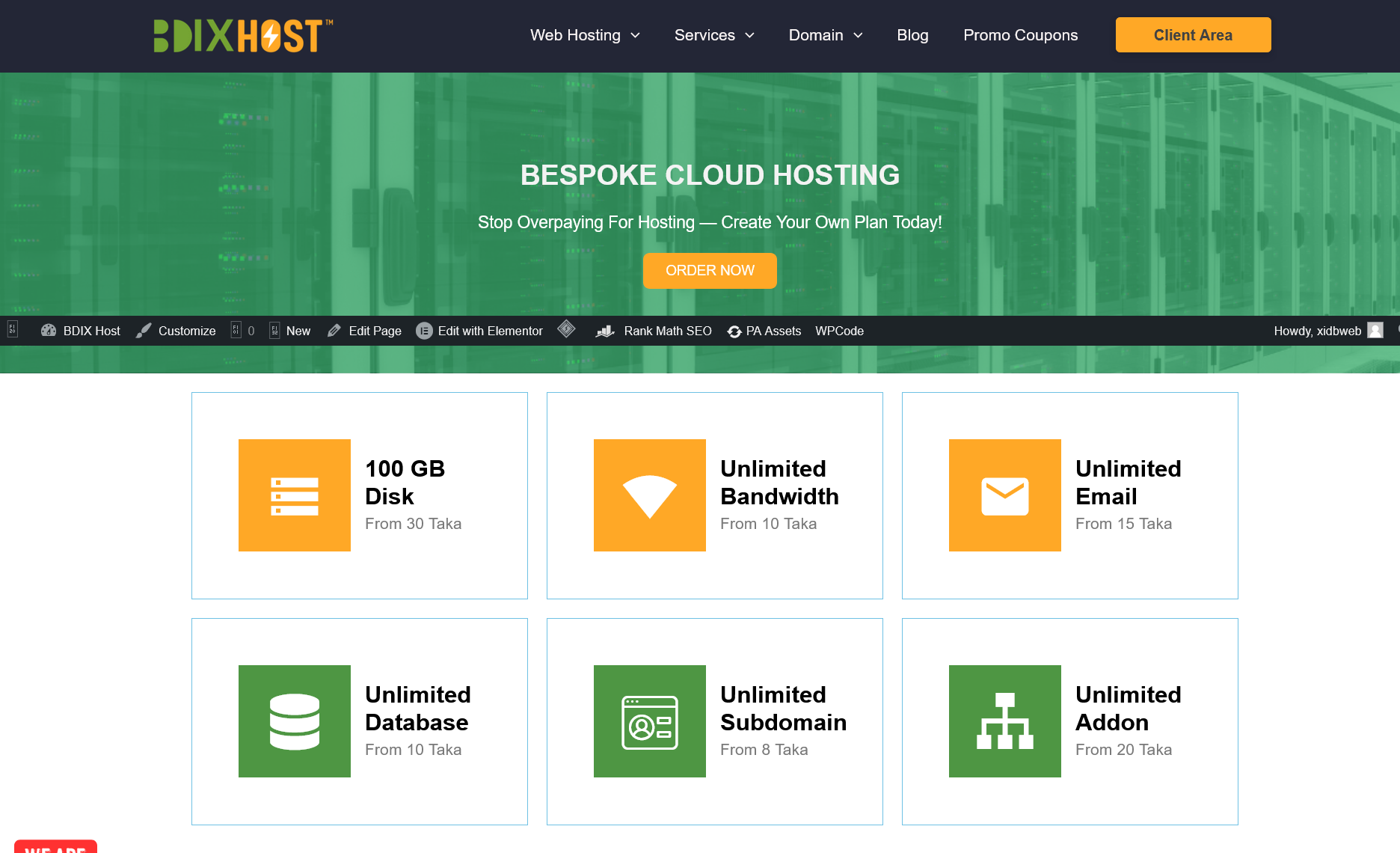Open the WPCode admin bar item
The height and width of the screenshot is (853, 1400).
839,331
